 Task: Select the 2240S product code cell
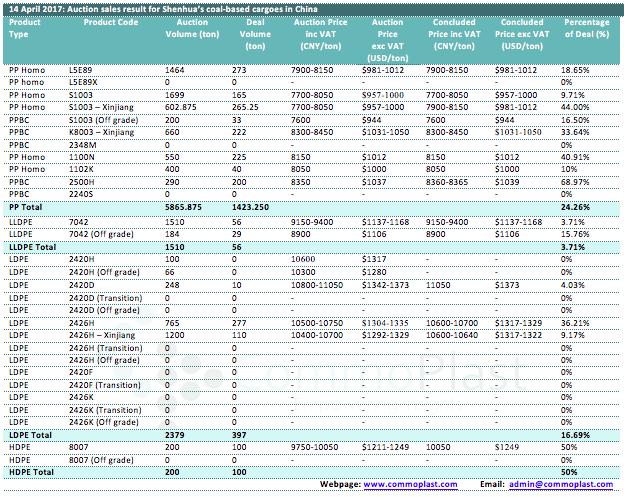pyautogui.click(x=82, y=193)
